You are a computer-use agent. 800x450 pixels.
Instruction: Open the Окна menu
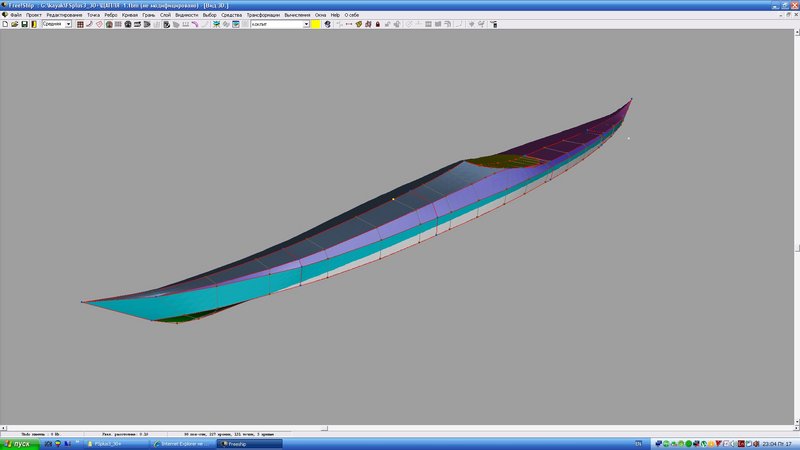point(320,15)
